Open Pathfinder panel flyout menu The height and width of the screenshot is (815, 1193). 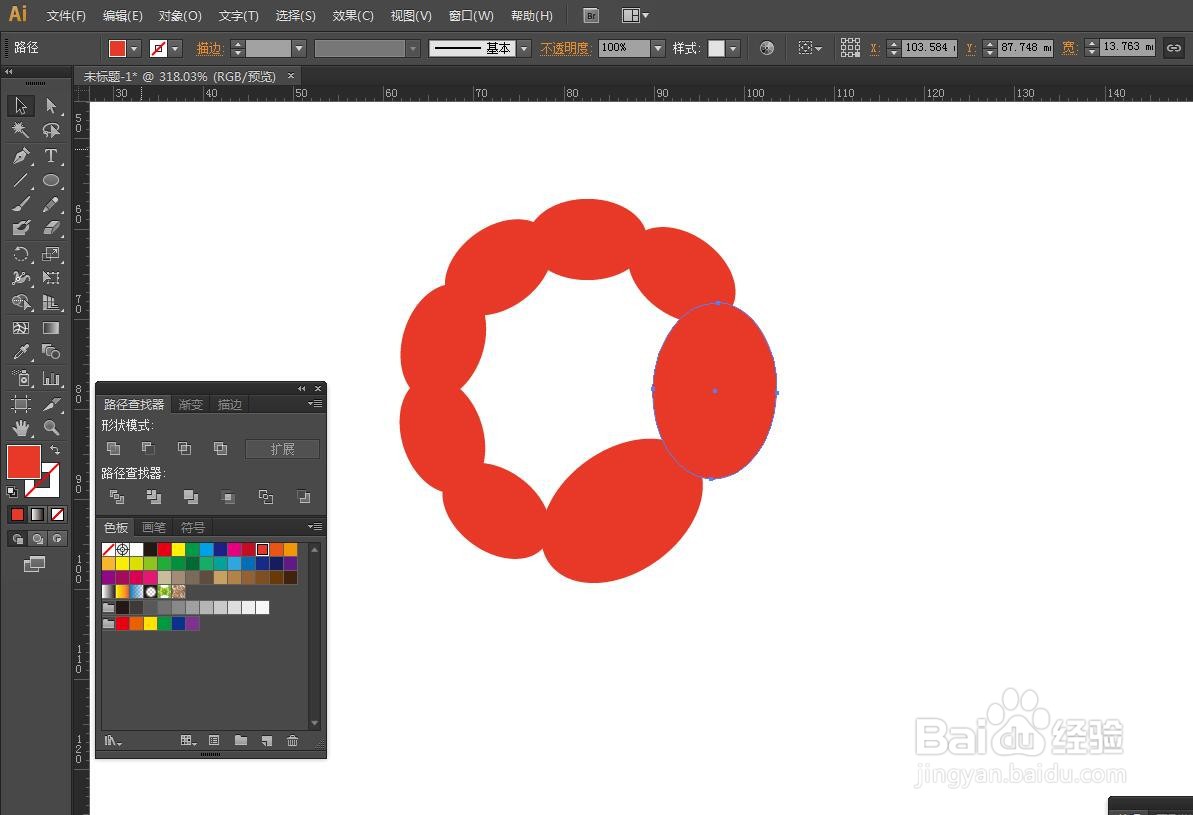click(315, 404)
